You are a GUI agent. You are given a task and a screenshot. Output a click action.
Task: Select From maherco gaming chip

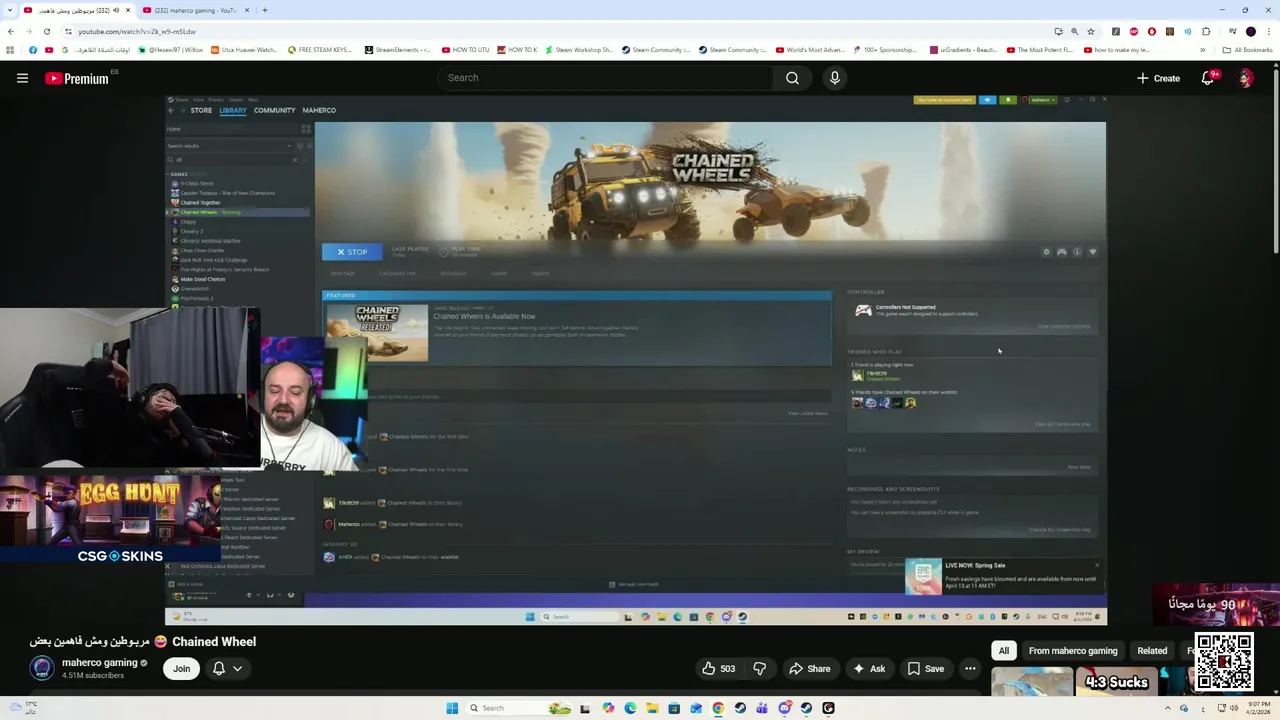coord(1073,650)
